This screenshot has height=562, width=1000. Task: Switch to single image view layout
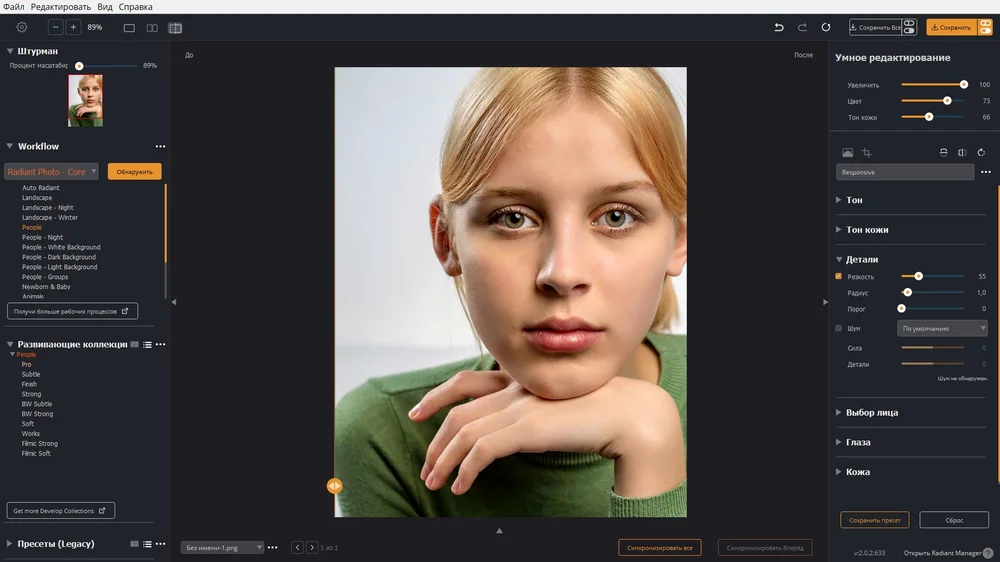(x=129, y=28)
